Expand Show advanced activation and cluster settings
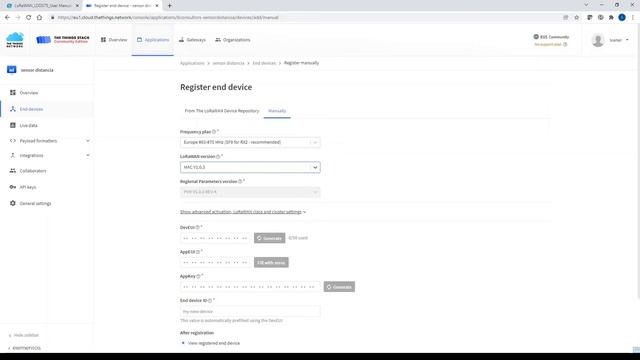This screenshot has height=360, width=640. pos(242,212)
